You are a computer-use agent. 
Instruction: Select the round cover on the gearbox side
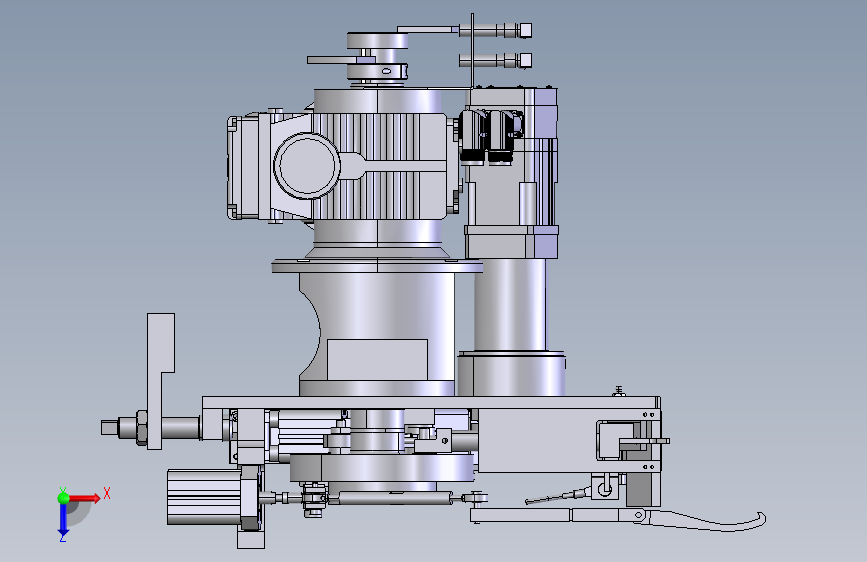(306, 166)
